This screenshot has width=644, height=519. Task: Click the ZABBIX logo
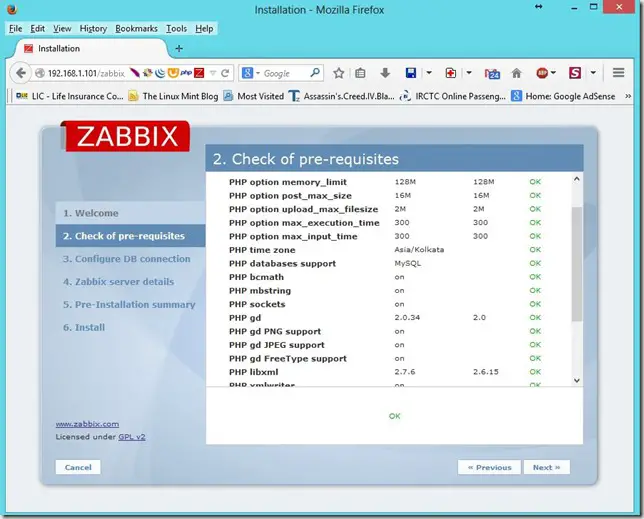tap(127, 136)
